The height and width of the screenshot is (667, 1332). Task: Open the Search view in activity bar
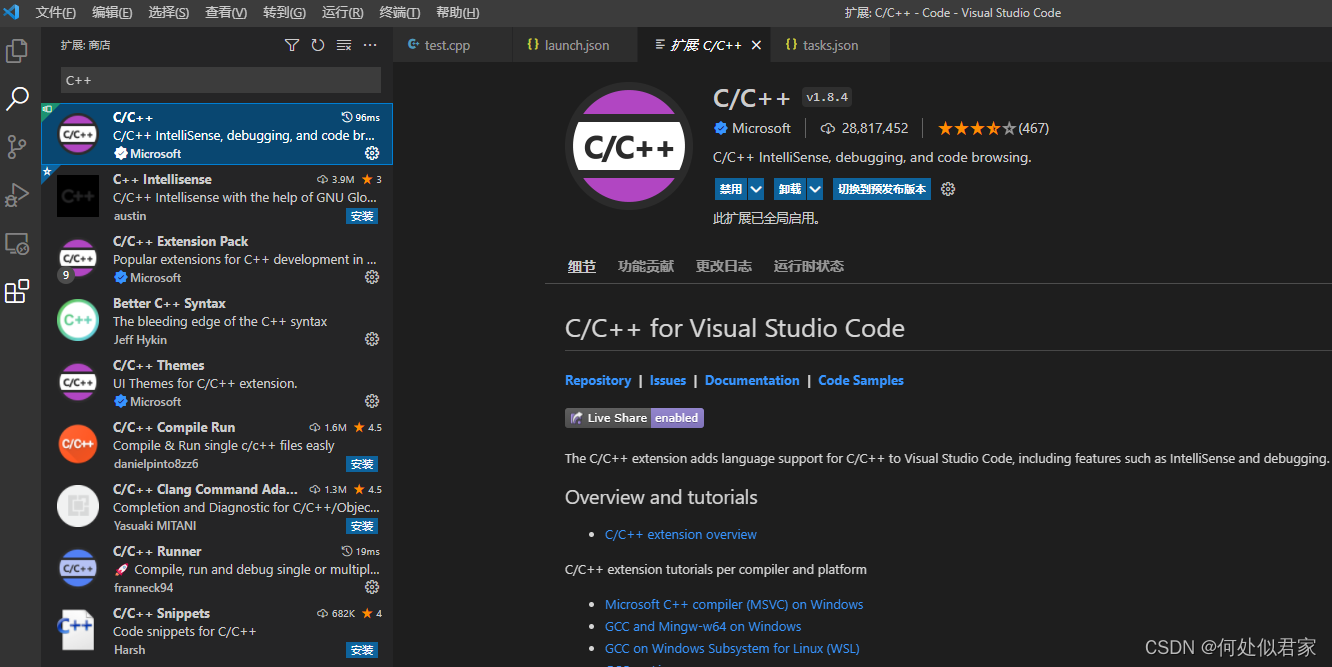click(17, 99)
